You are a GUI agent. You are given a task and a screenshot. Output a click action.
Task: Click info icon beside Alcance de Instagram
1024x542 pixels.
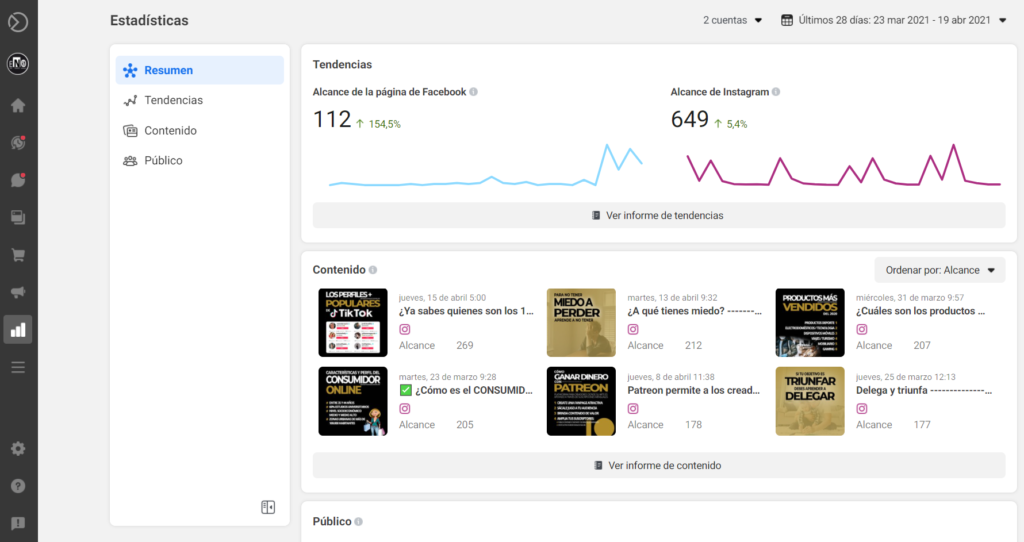click(776, 92)
